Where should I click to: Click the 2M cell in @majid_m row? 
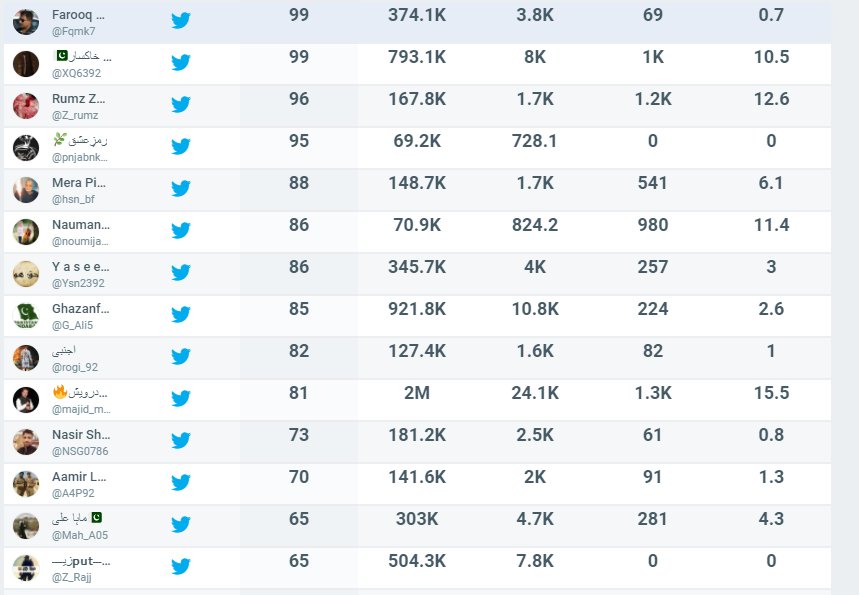coord(417,393)
